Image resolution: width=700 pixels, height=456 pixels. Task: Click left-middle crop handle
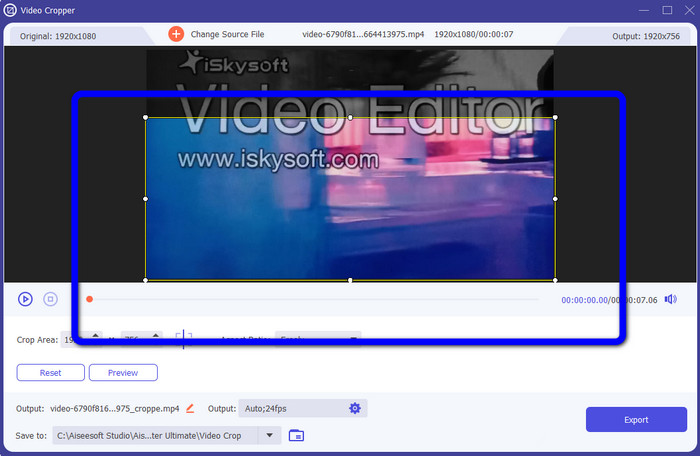pos(146,199)
